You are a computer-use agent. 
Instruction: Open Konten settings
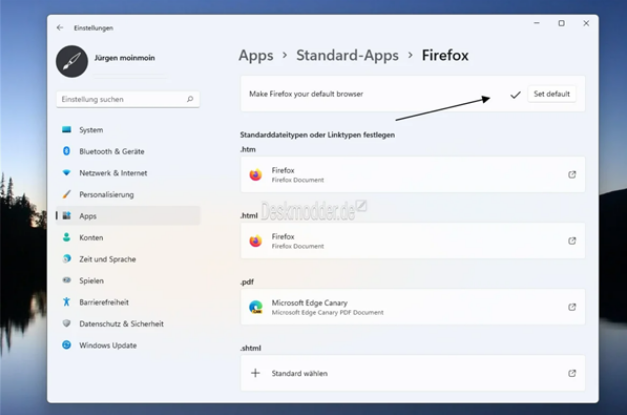pyautogui.click(x=128, y=237)
